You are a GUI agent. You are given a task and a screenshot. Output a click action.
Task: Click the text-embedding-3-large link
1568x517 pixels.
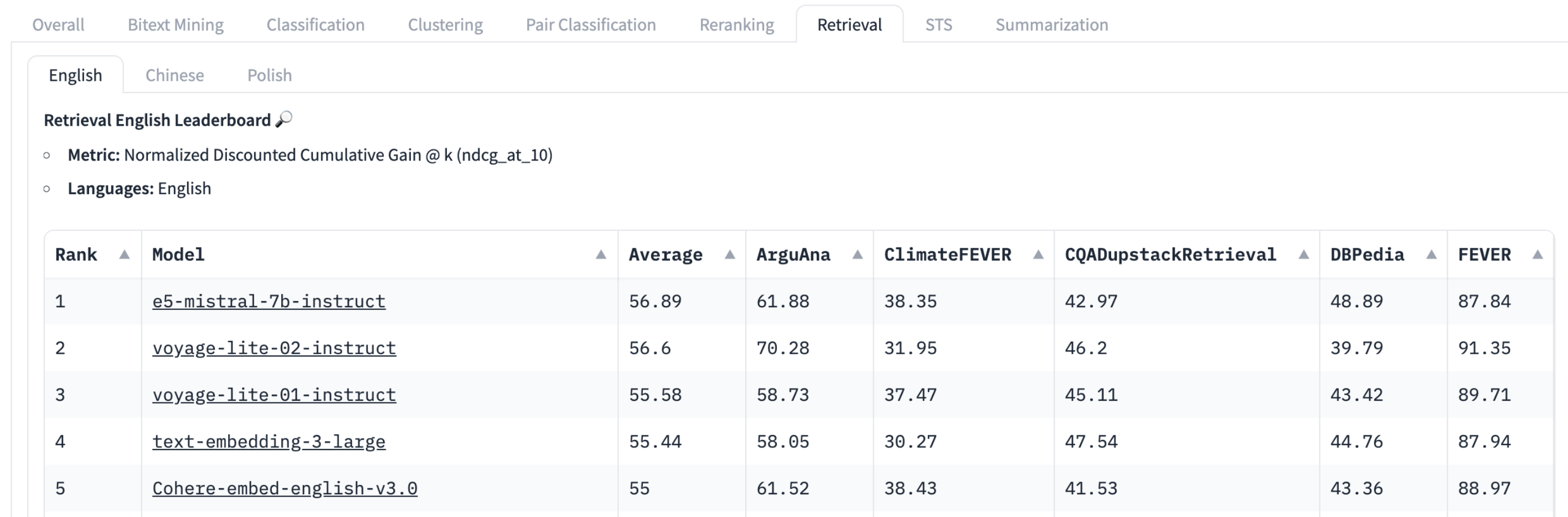(269, 442)
